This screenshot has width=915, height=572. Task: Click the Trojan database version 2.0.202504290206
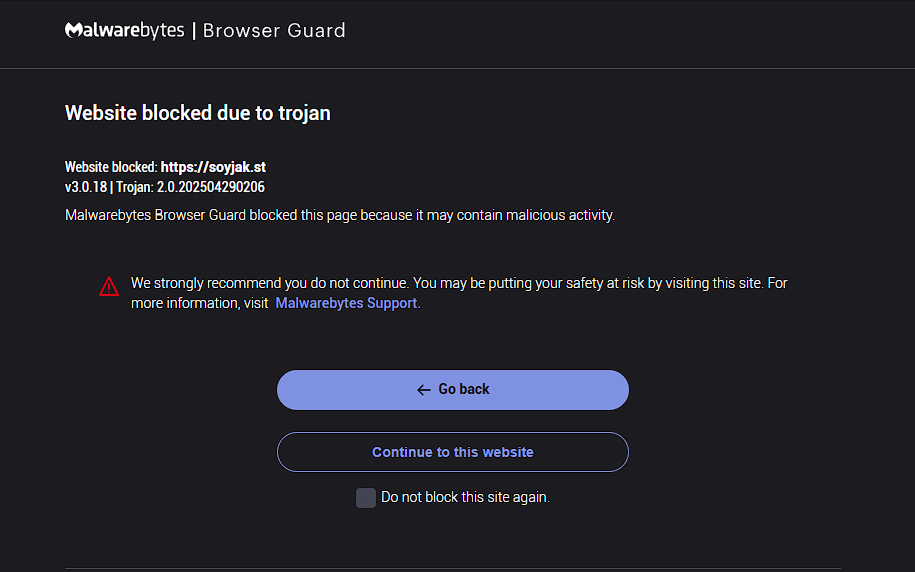[211, 187]
